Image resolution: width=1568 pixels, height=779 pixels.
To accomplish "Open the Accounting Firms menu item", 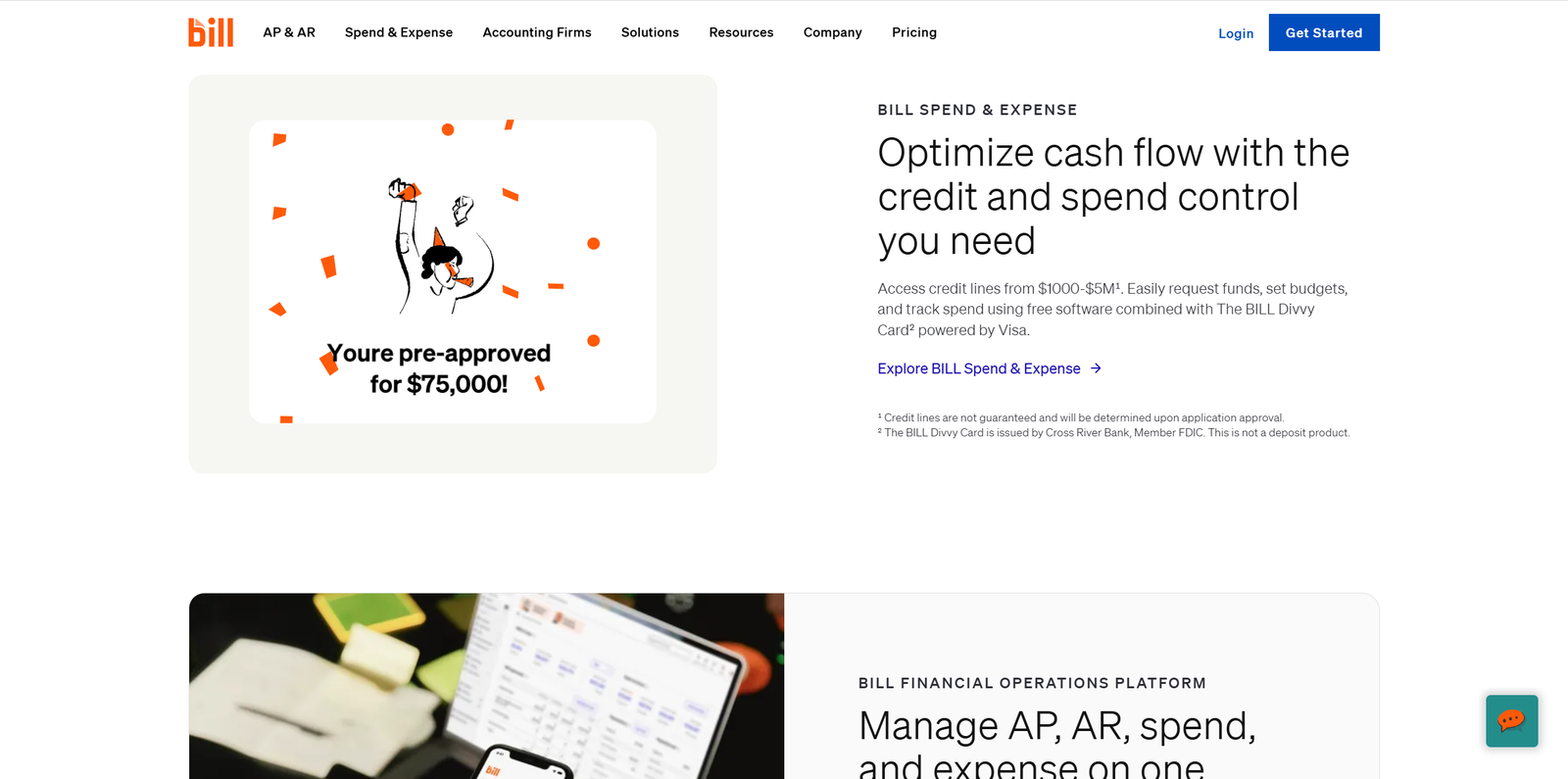I will tap(537, 32).
